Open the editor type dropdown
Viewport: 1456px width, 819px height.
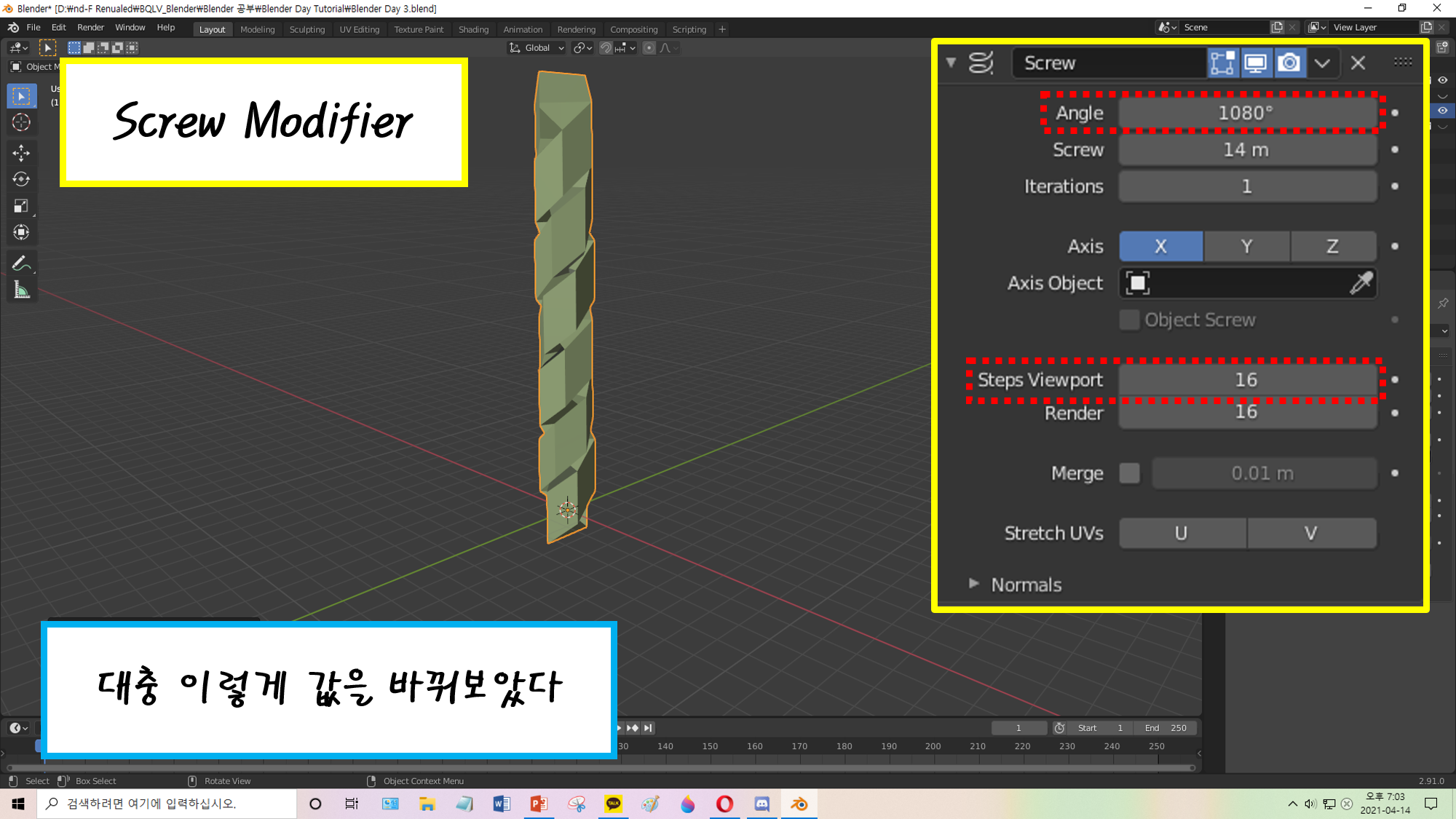pyautogui.click(x=19, y=48)
